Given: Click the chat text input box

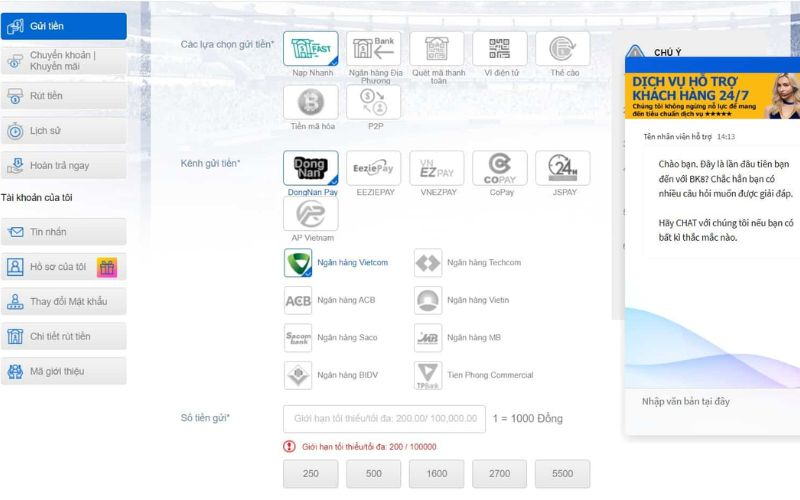Looking at the screenshot, I should (x=710, y=401).
